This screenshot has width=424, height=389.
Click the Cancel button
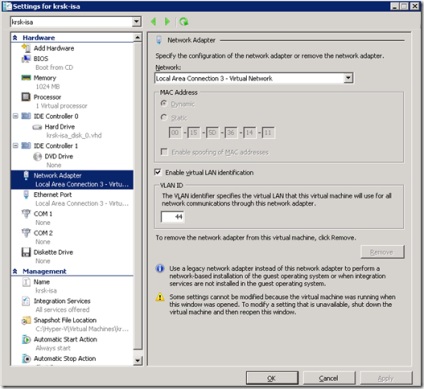click(x=329, y=378)
